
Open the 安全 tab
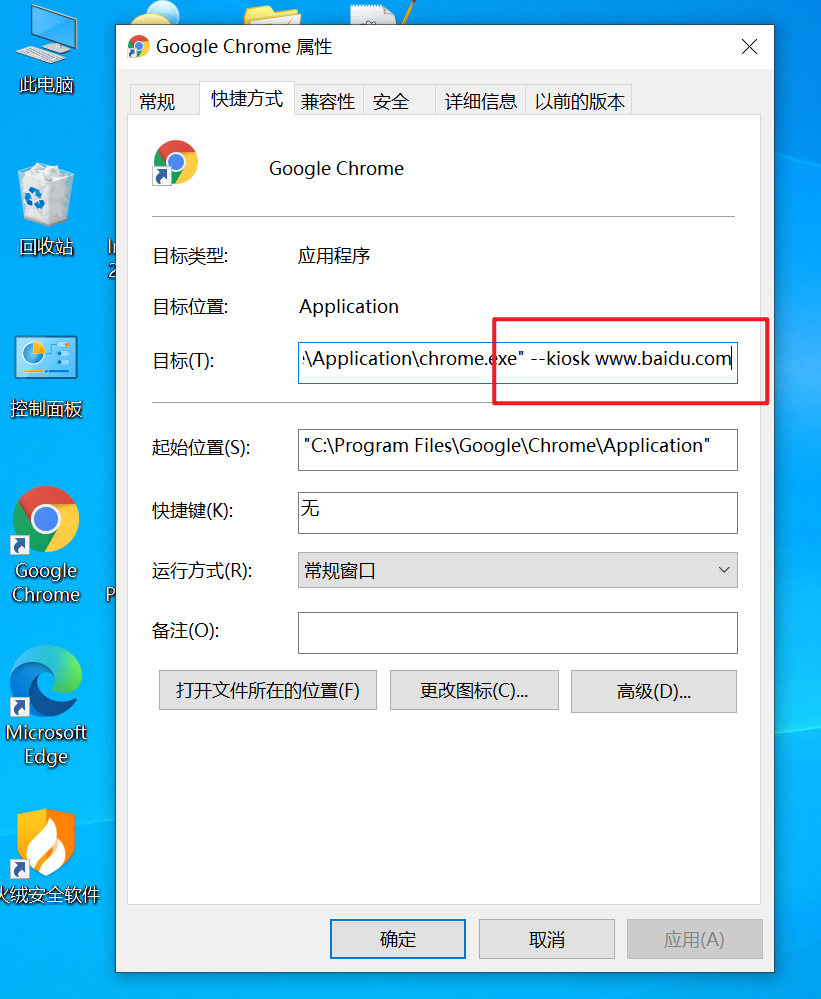[391, 101]
